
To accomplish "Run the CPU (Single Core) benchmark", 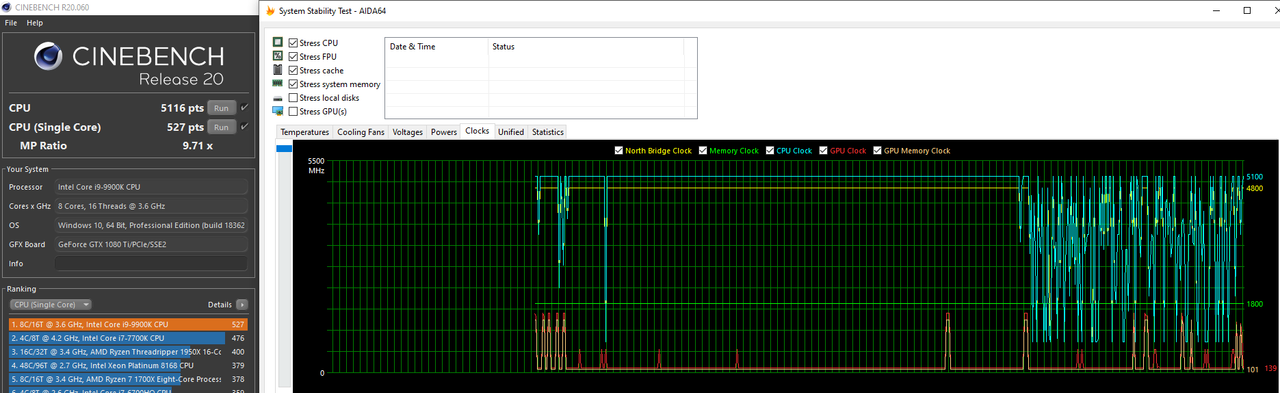I will pyautogui.click(x=222, y=127).
